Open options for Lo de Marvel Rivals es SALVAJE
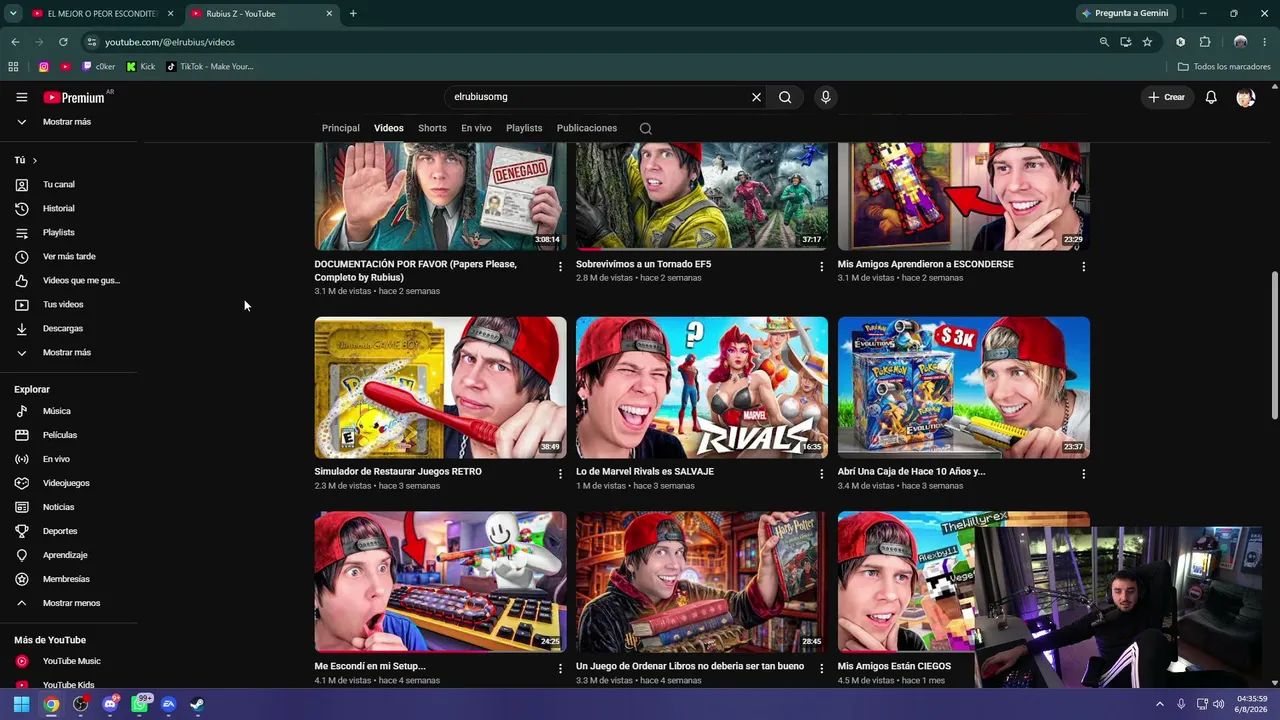 [822, 474]
